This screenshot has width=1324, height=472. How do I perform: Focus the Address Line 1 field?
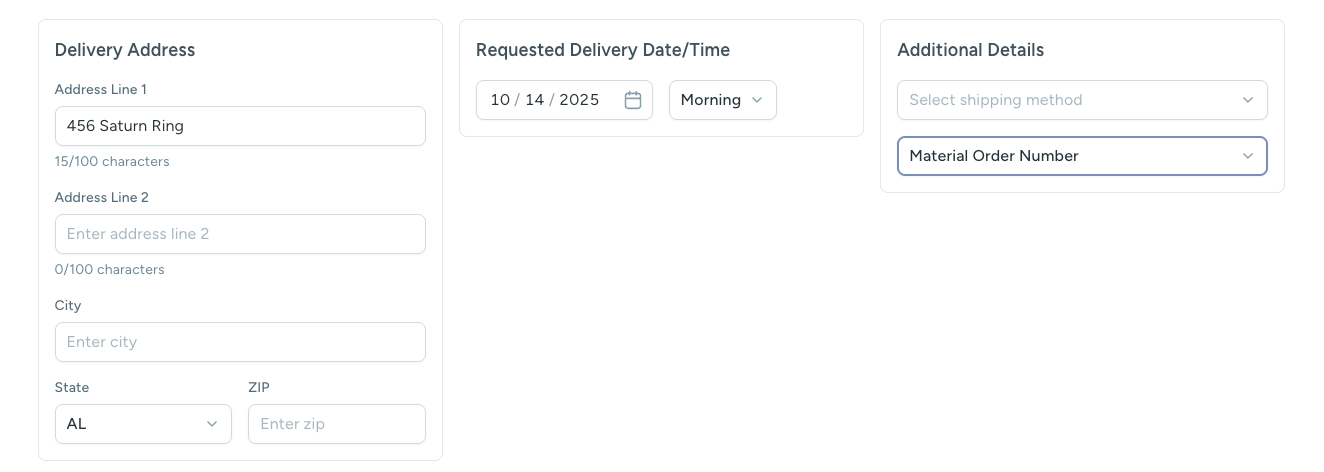pyautogui.click(x=240, y=126)
